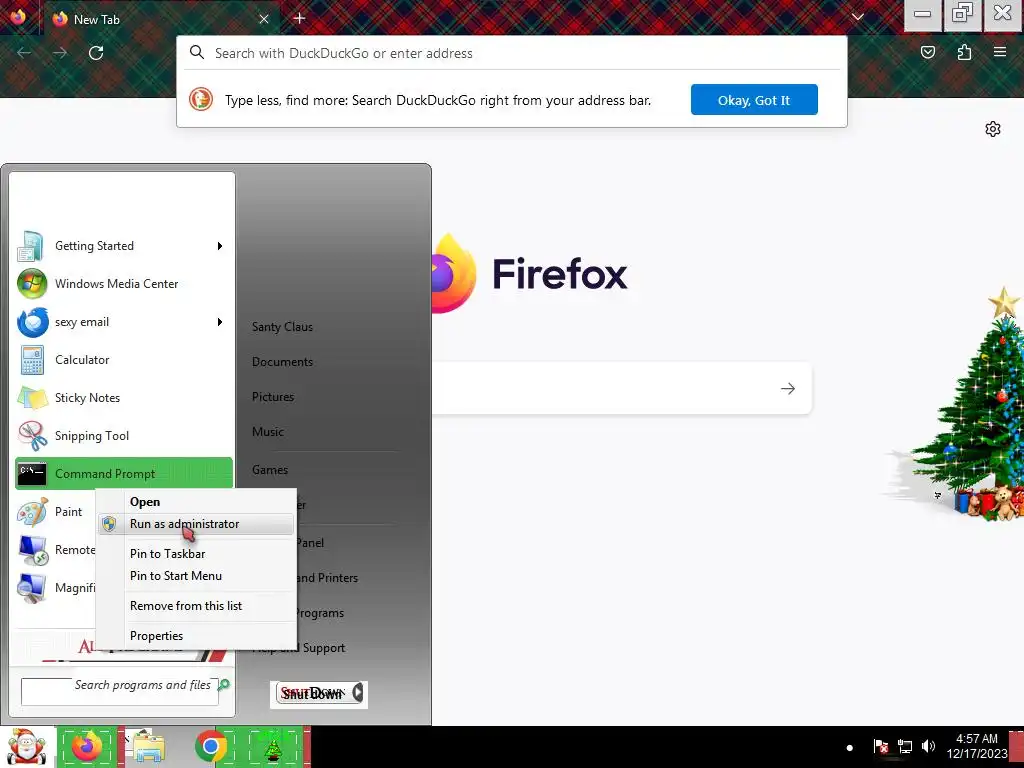1024x768 pixels.
Task: Open the Firefox View button
Action: (18, 17)
